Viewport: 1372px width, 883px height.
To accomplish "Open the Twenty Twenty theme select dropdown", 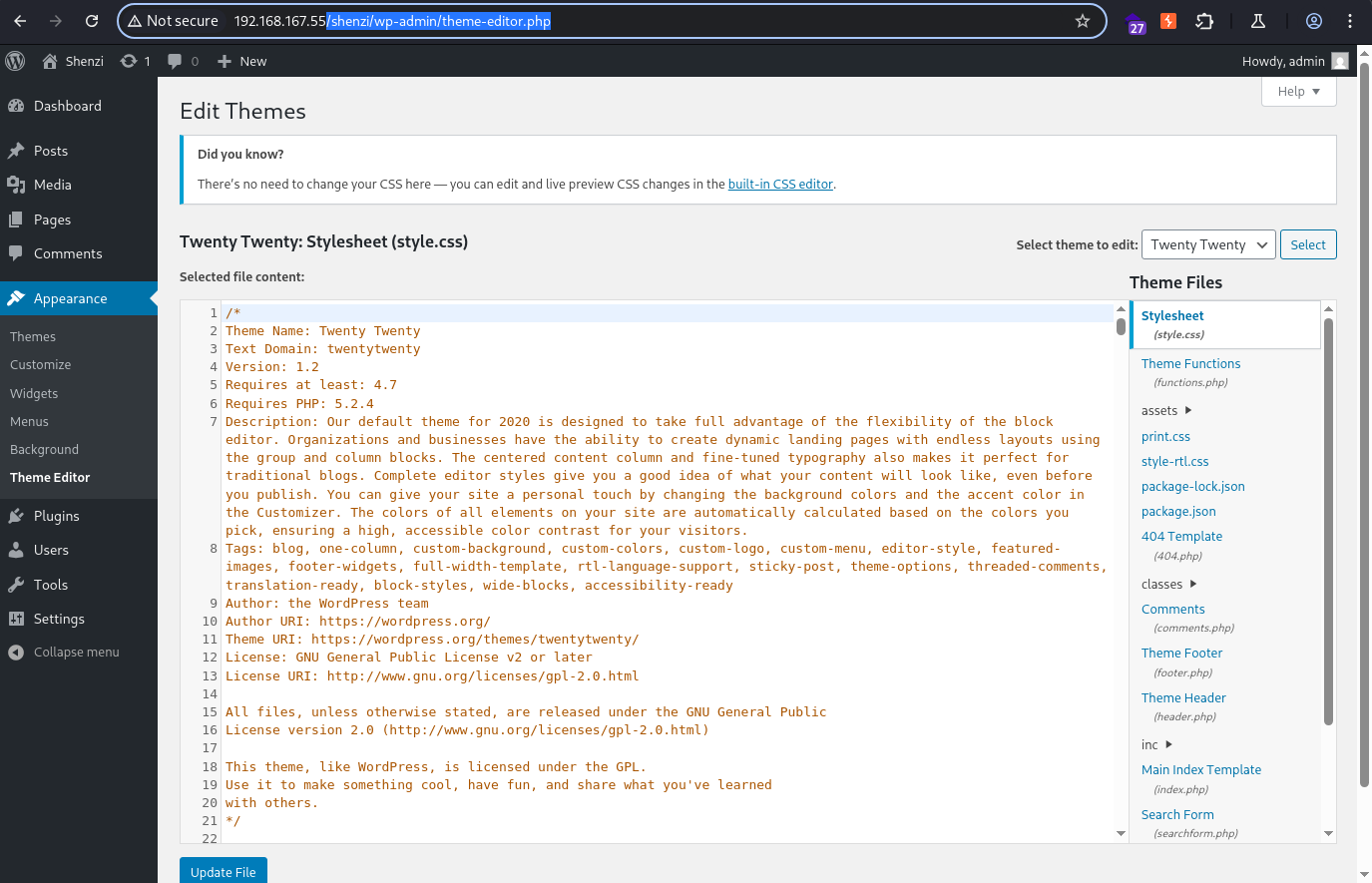I will [1208, 244].
